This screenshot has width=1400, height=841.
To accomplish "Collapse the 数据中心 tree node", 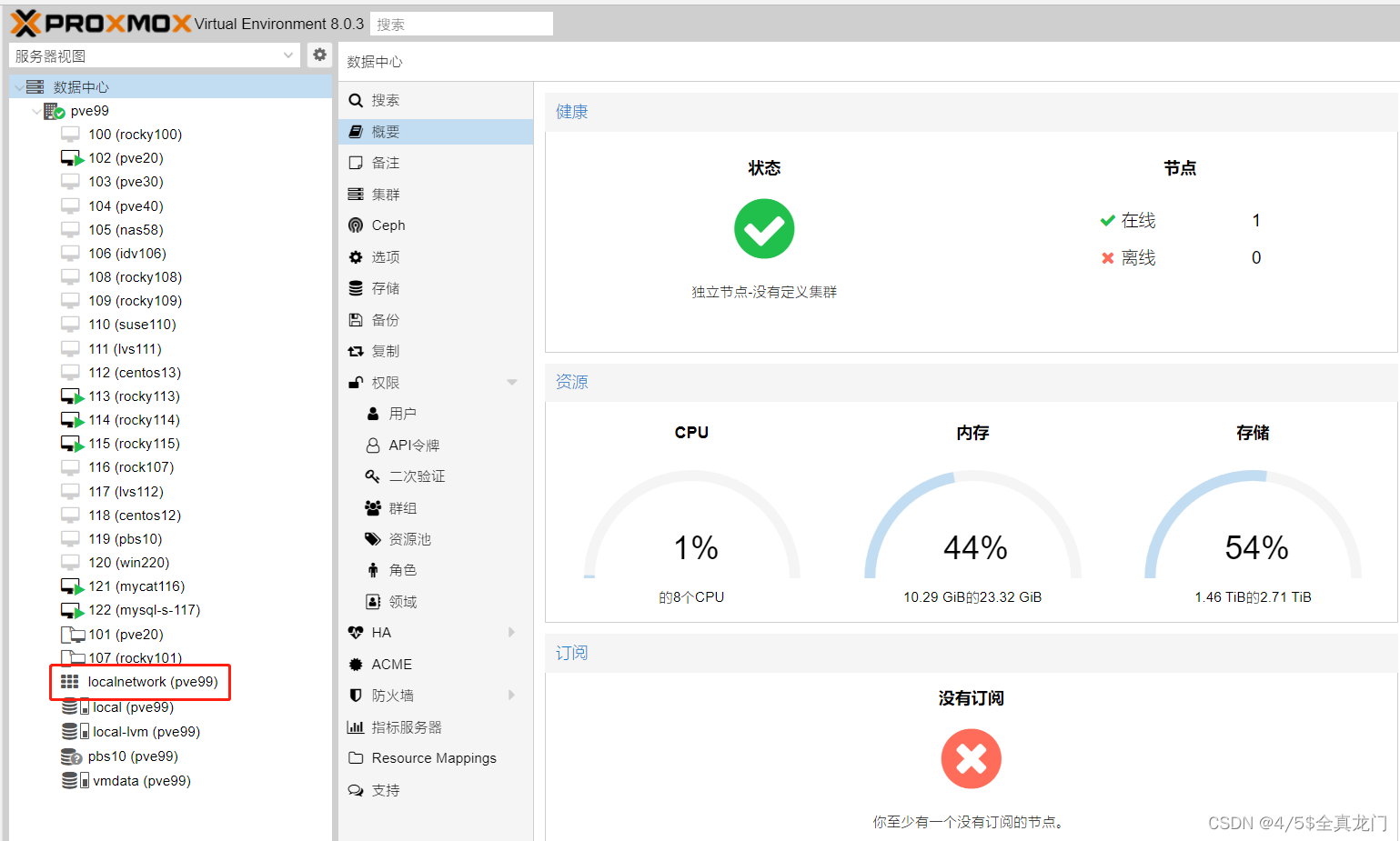I will (19, 87).
